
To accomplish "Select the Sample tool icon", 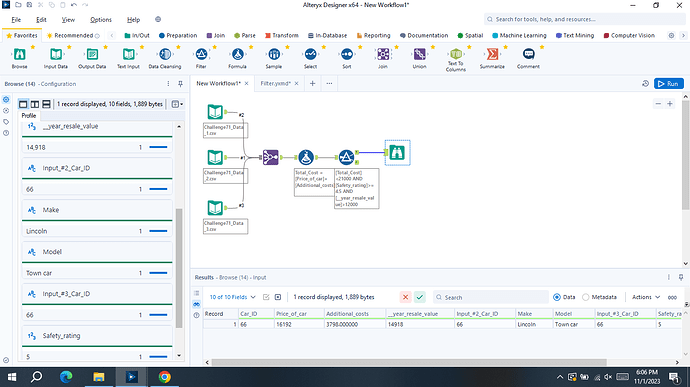I will point(274,55).
